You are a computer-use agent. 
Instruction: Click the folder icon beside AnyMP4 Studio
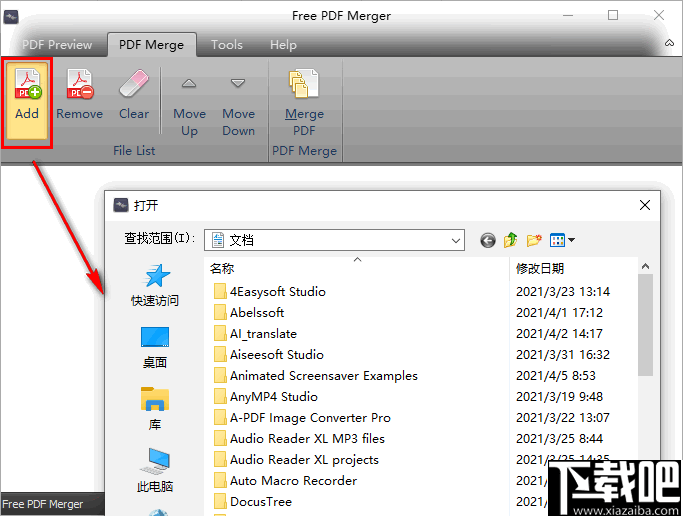pyautogui.click(x=220, y=396)
